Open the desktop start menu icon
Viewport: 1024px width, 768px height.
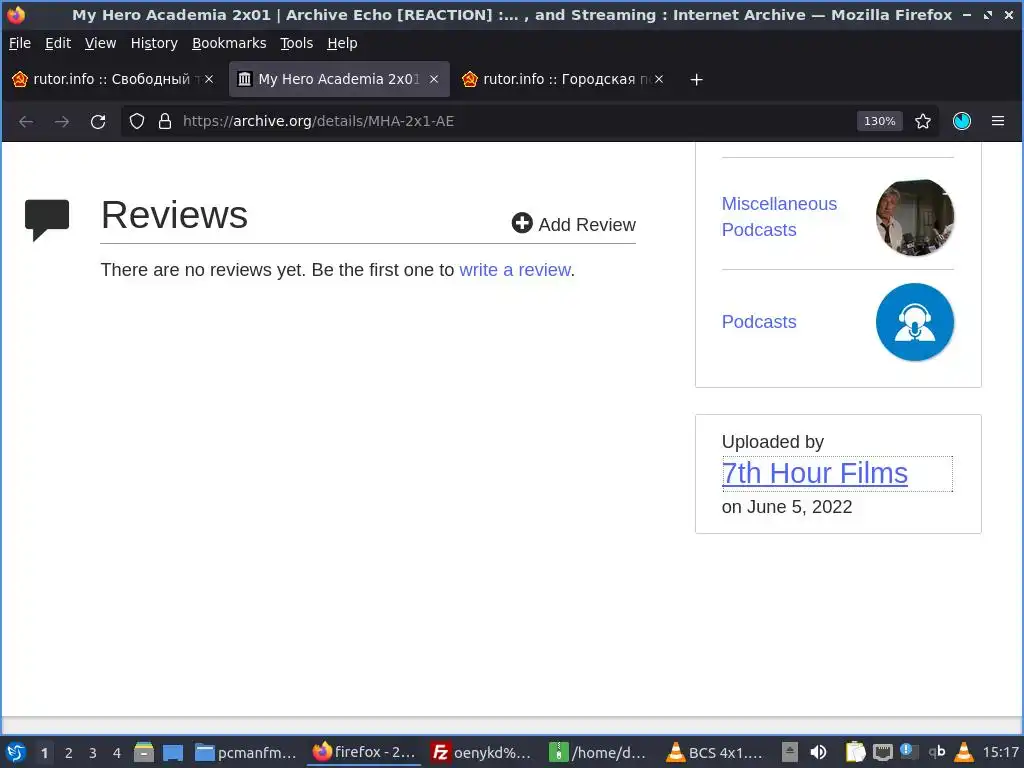[x=16, y=753]
